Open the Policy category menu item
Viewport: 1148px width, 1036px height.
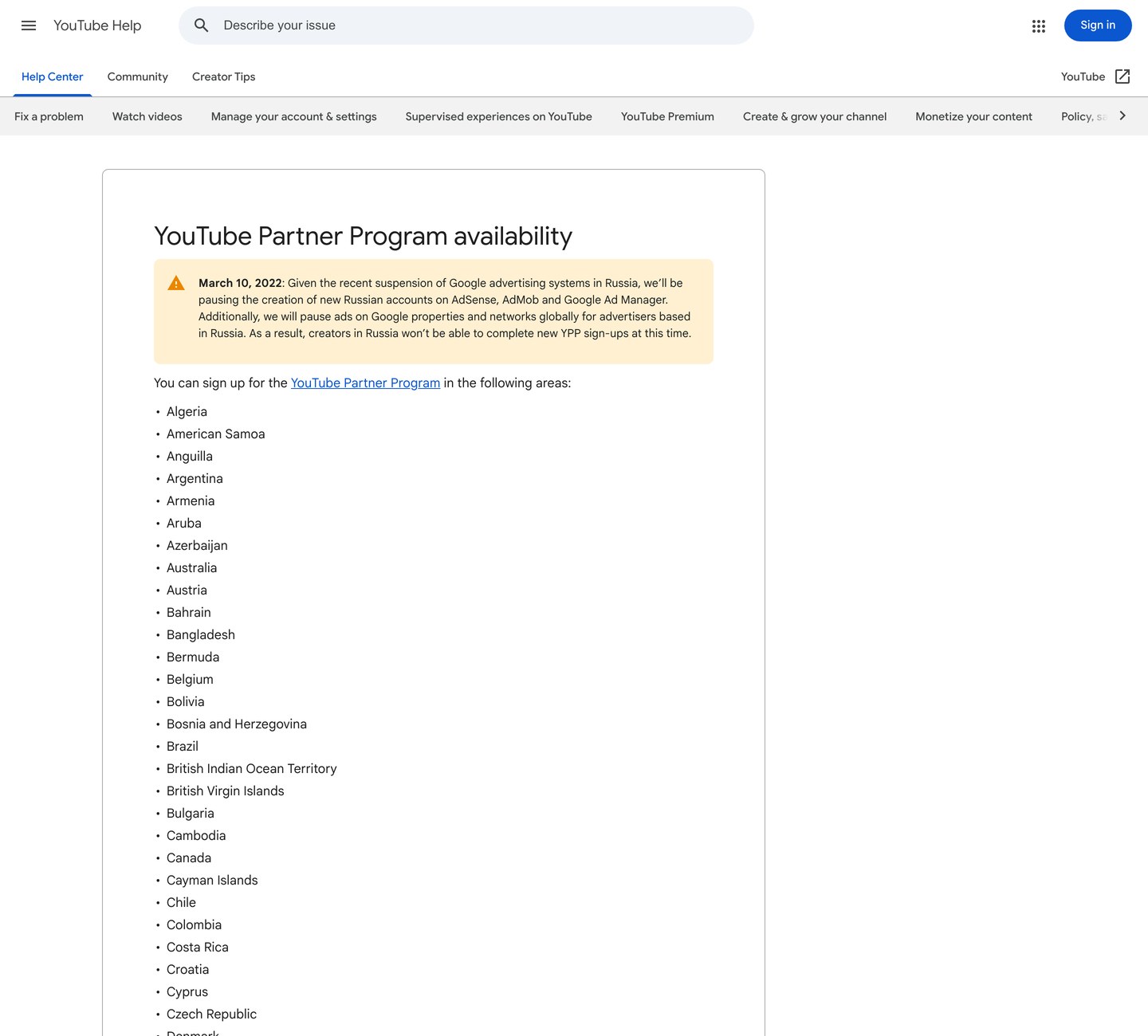coord(1083,116)
